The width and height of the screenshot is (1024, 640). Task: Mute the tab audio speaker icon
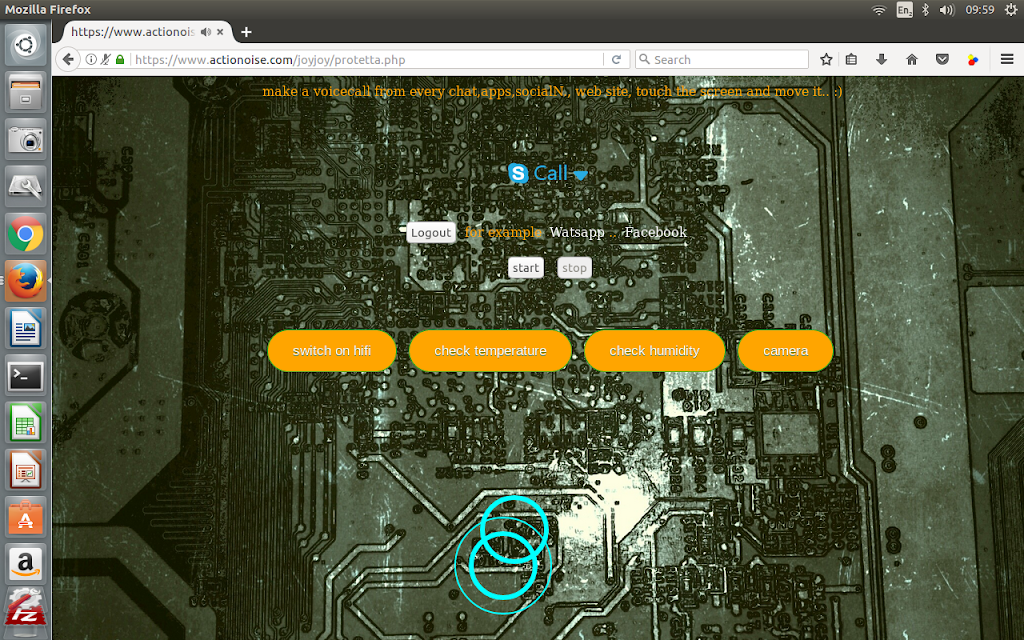206,32
